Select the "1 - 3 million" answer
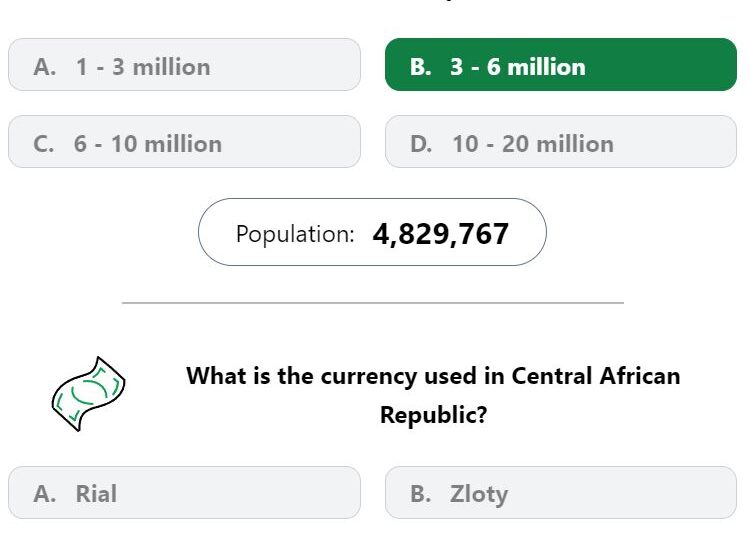The height and width of the screenshot is (536, 750). pyautogui.click(x=184, y=66)
